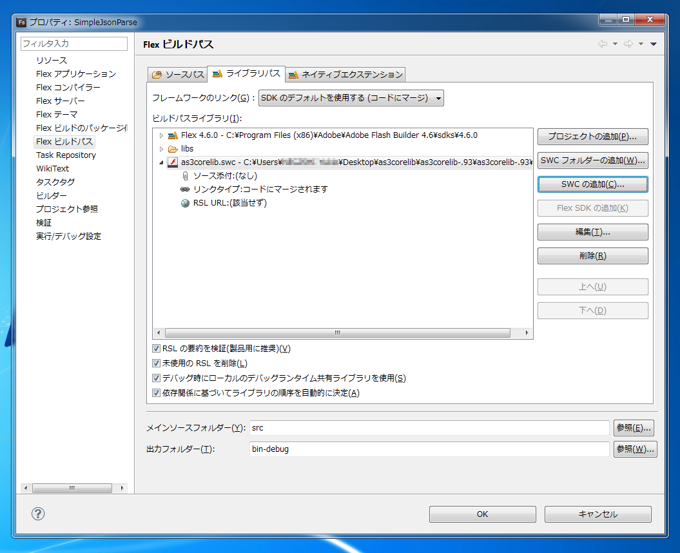The width and height of the screenshot is (680, 553).
Task: Click the library list scroll right arrow
Action: (526, 333)
